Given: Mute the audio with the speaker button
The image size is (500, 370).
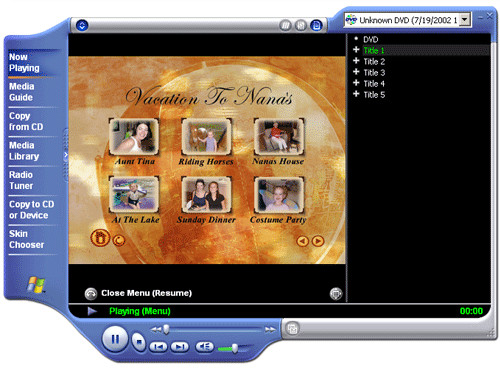Looking at the screenshot, I should click(x=204, y=347).
